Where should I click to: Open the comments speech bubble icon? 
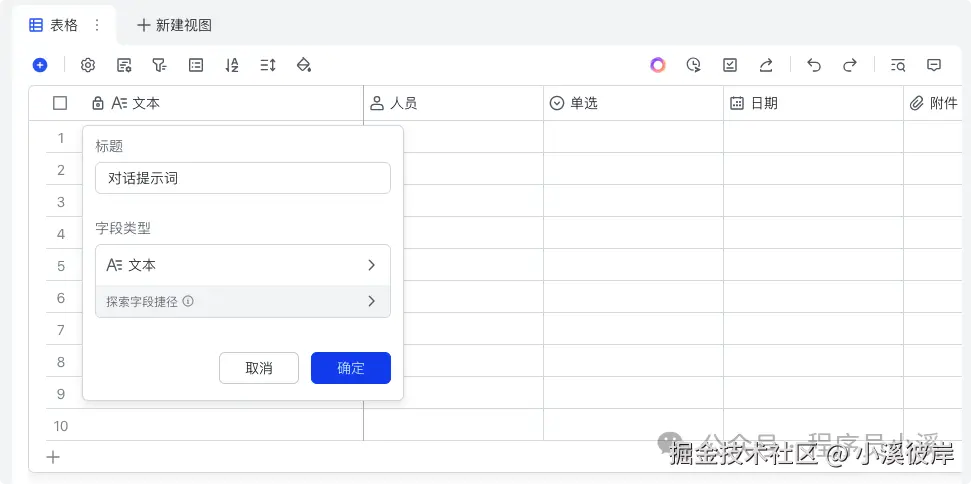tap(934, 65)
